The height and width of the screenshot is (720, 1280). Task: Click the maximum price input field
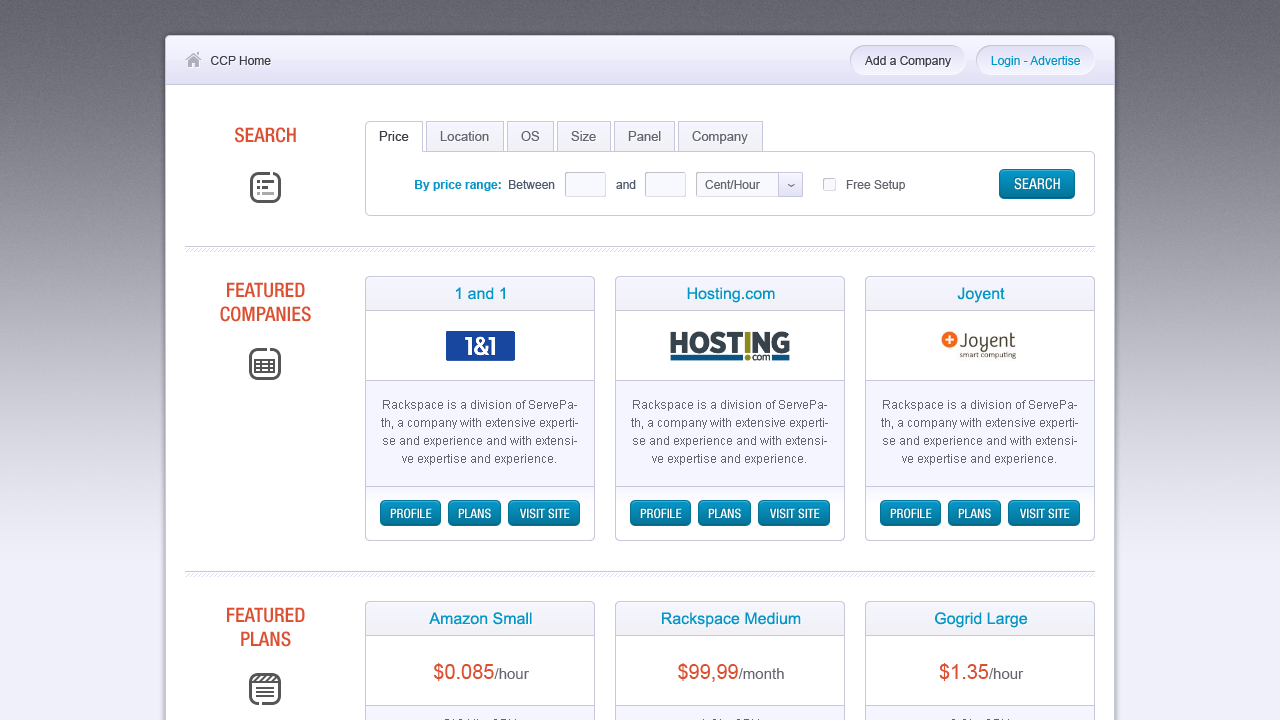click(665, 184)
